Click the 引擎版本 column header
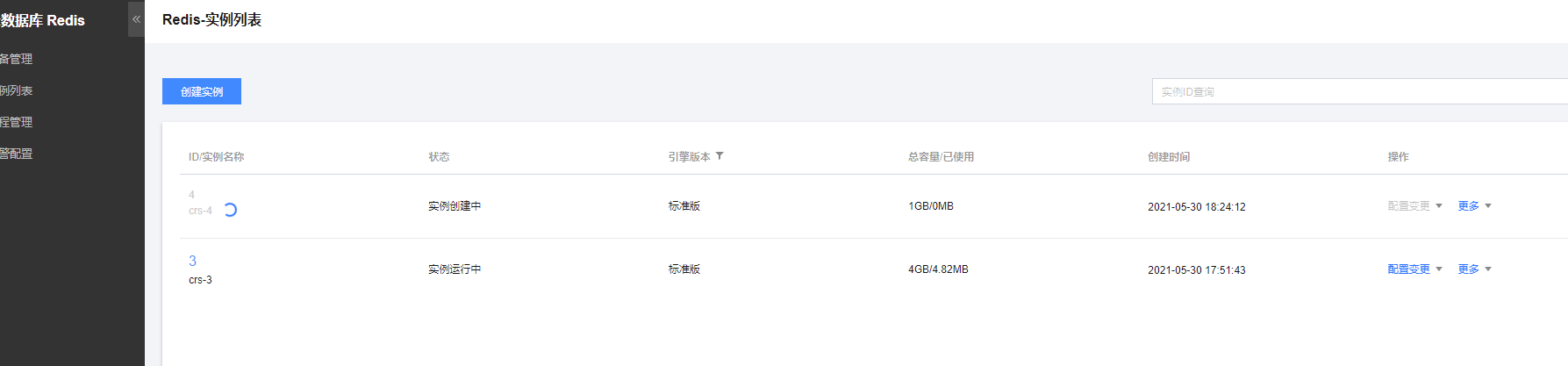 [x=690, y=157]
